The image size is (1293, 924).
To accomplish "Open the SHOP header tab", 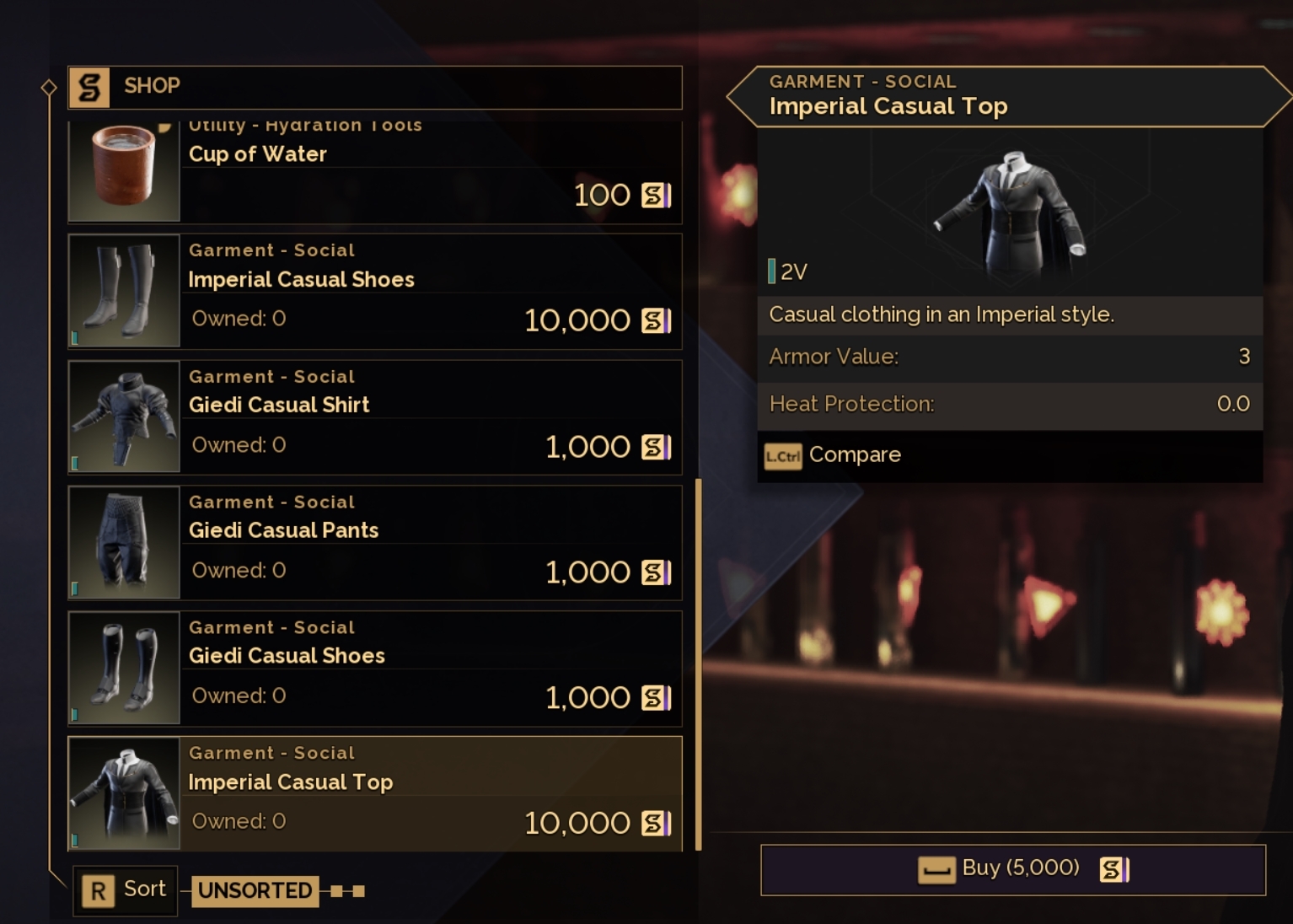I will (375, 87).
